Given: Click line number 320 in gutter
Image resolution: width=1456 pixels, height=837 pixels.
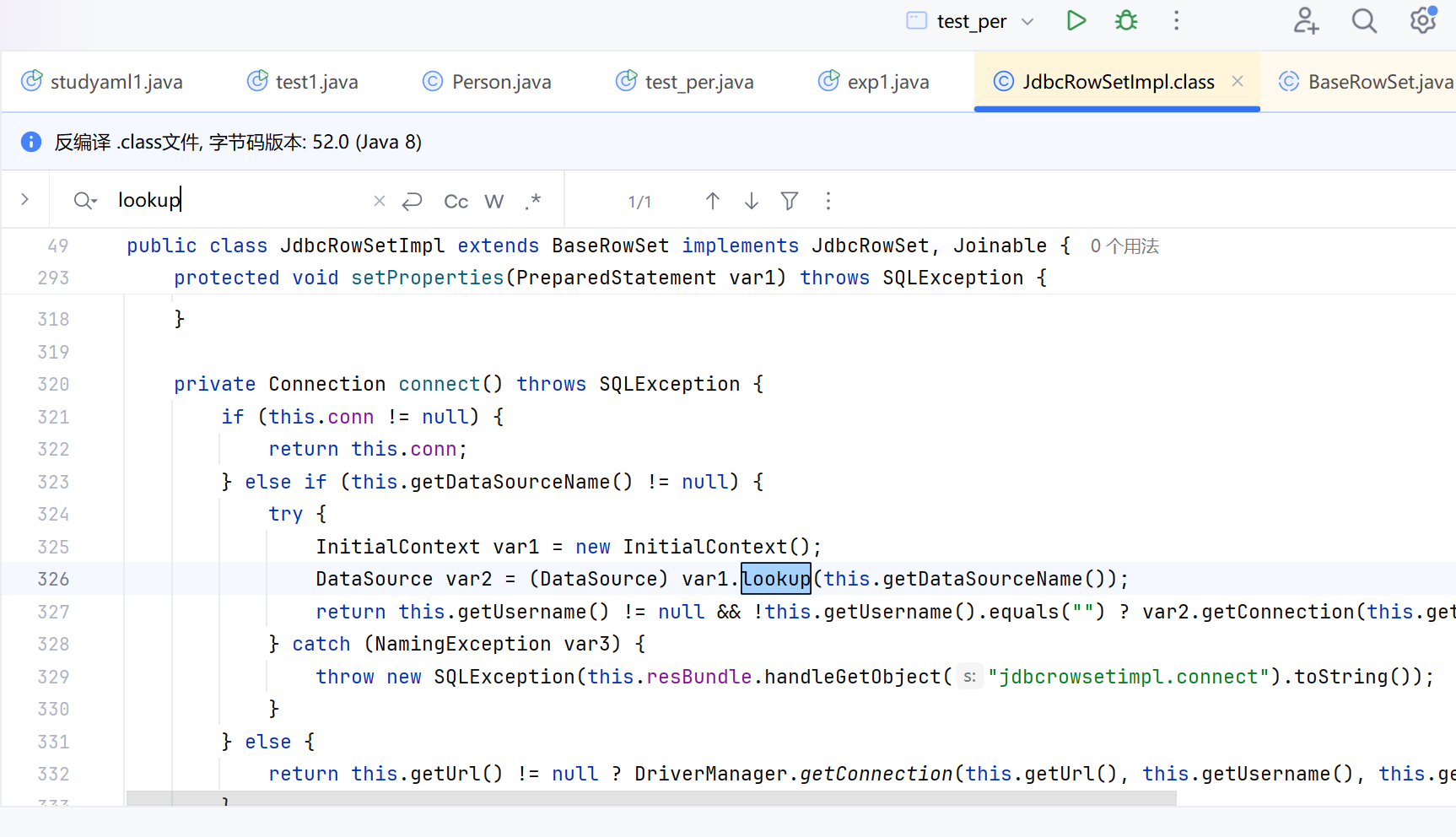Looking at the screenshot, I should (x=53, y=384).
